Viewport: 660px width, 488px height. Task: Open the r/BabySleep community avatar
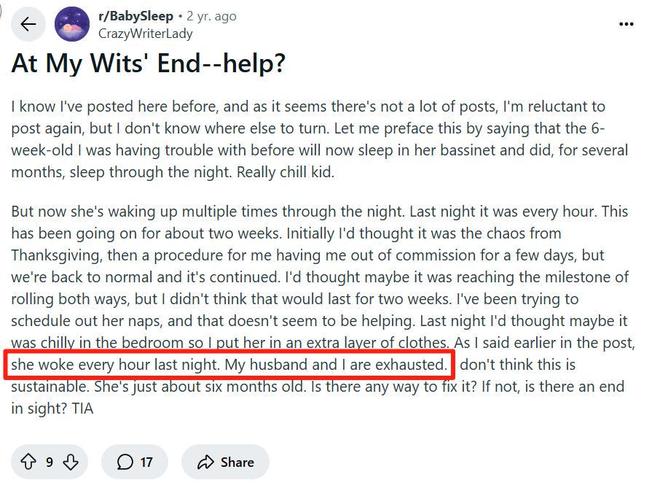pos(72,24)
